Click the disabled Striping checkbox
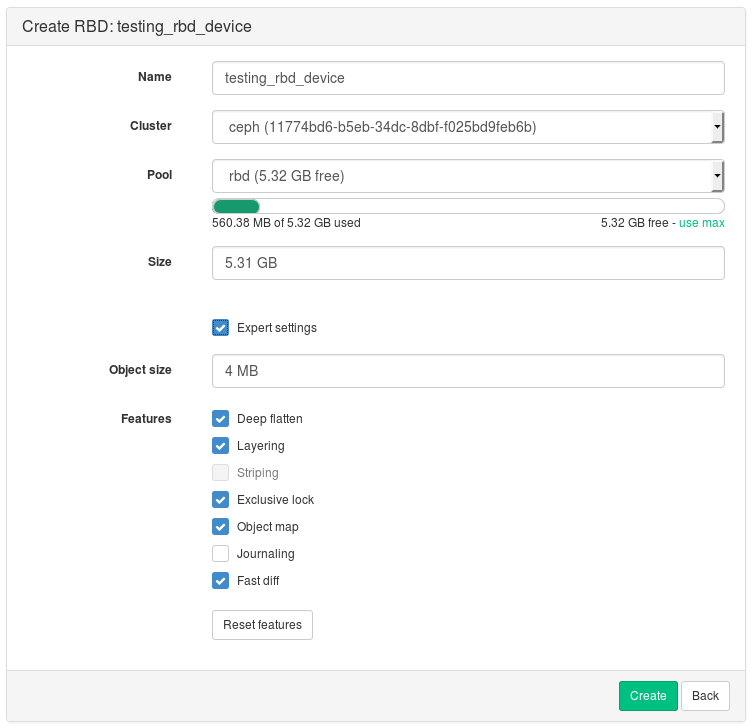 tap(221, 473)
